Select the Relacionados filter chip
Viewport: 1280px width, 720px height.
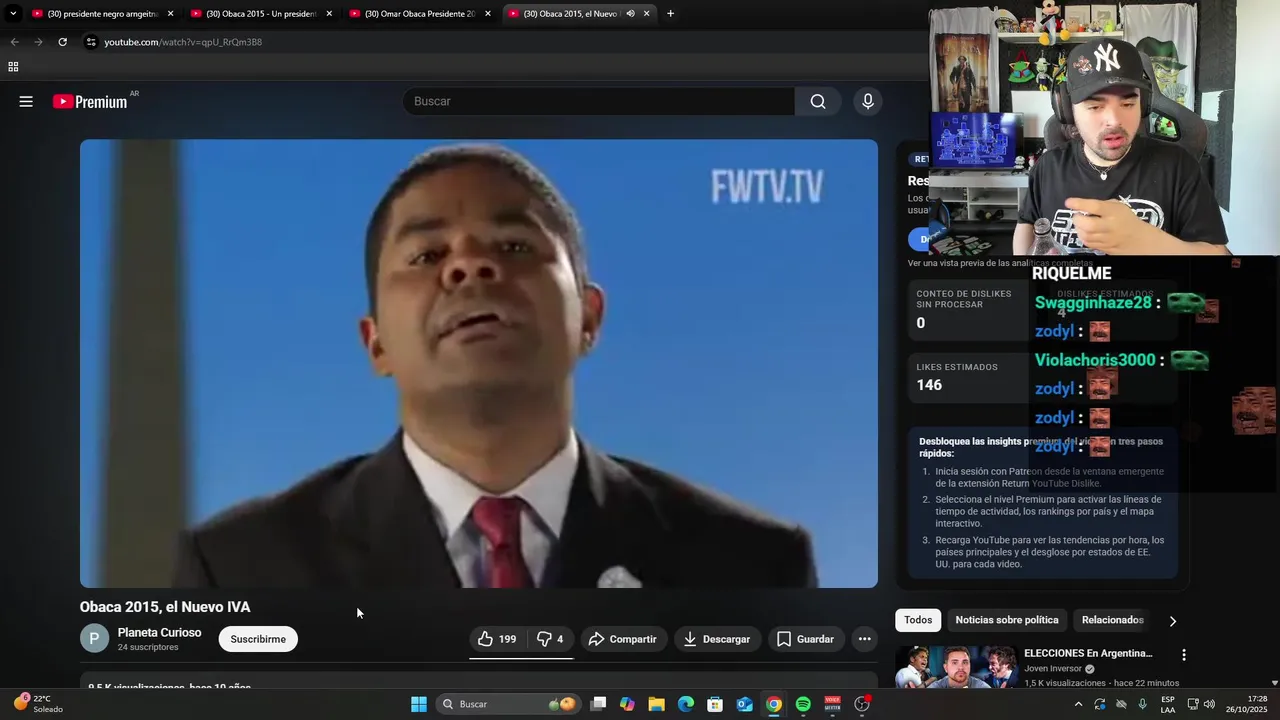[1112, 620]
